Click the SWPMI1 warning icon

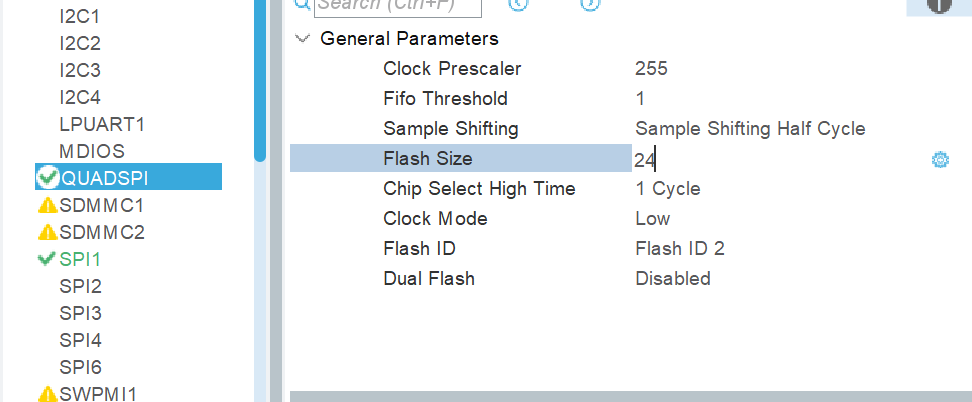coord(48,394)
